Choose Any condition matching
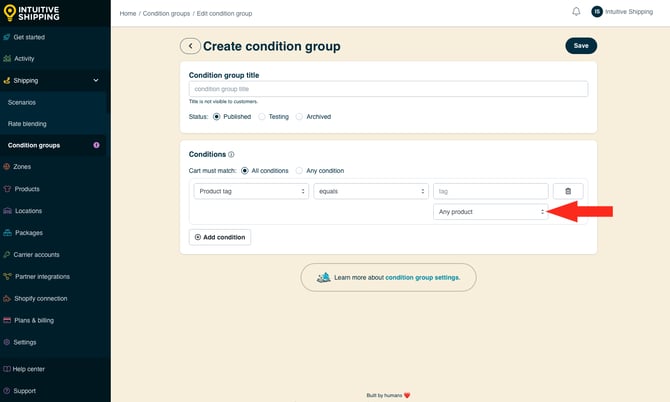Screen dimensions: 670x402 tap(299, 170)
